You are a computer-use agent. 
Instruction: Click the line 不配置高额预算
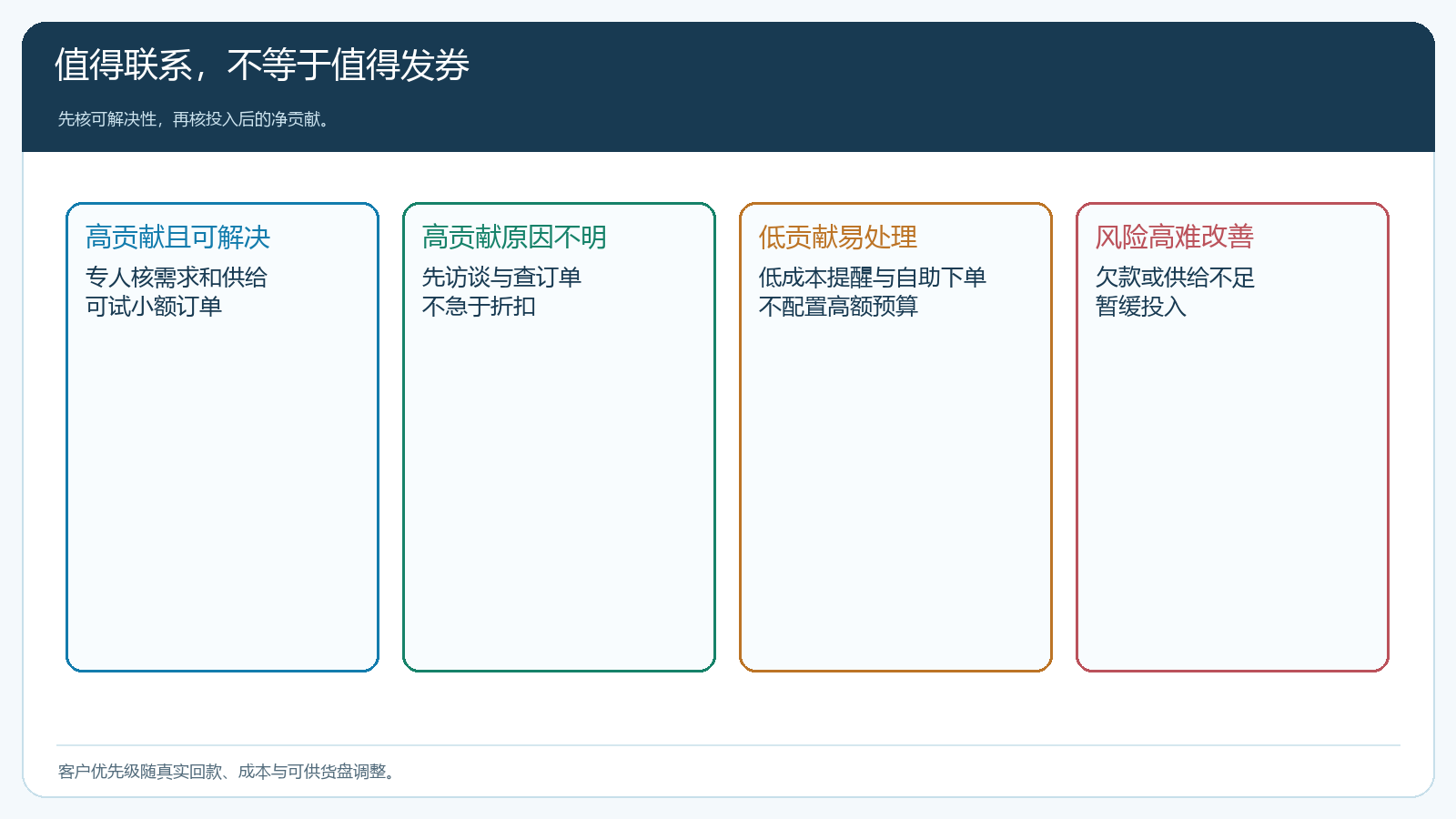838,307
